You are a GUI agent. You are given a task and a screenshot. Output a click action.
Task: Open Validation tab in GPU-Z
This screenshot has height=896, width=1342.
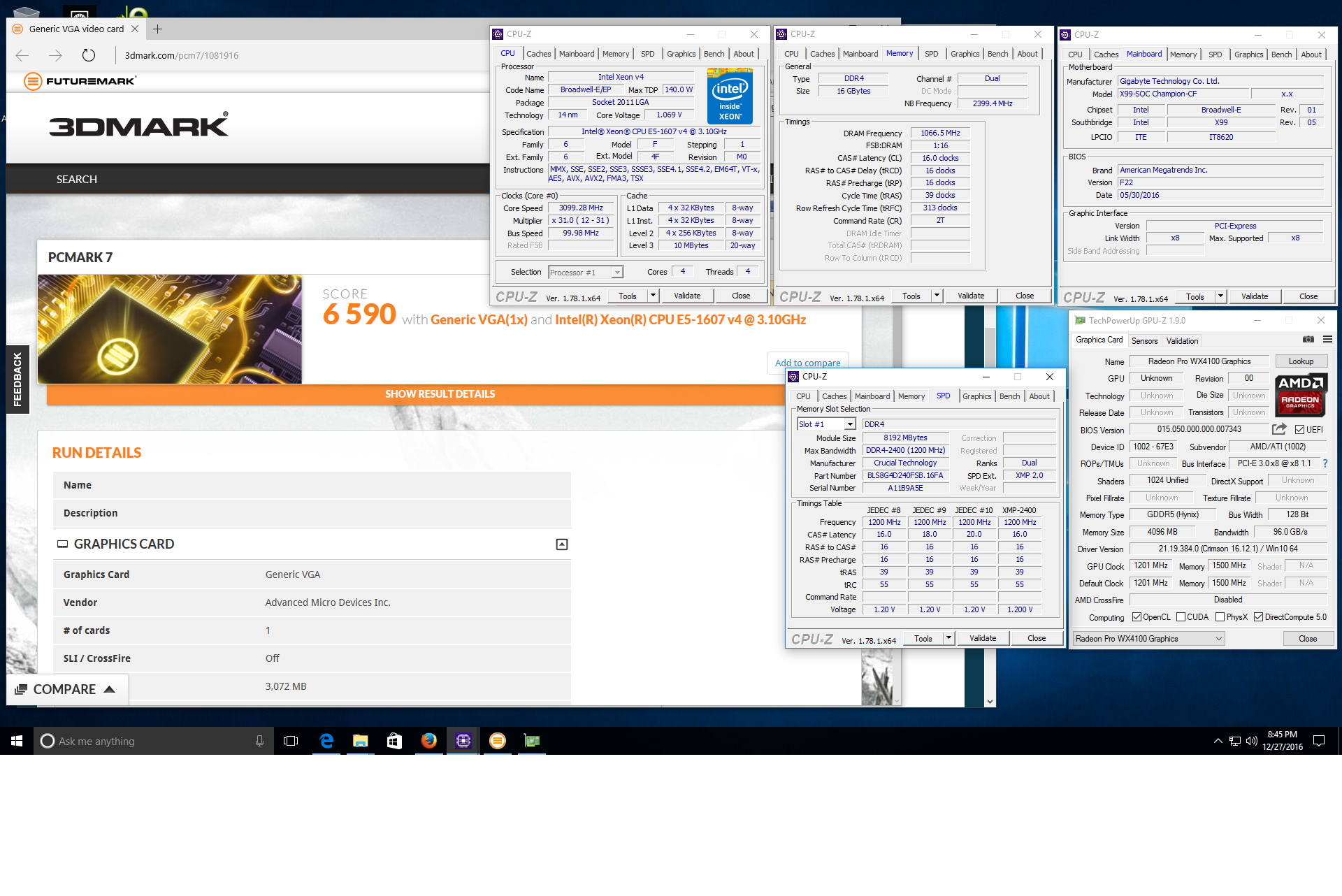click(x=1182, y=341)
